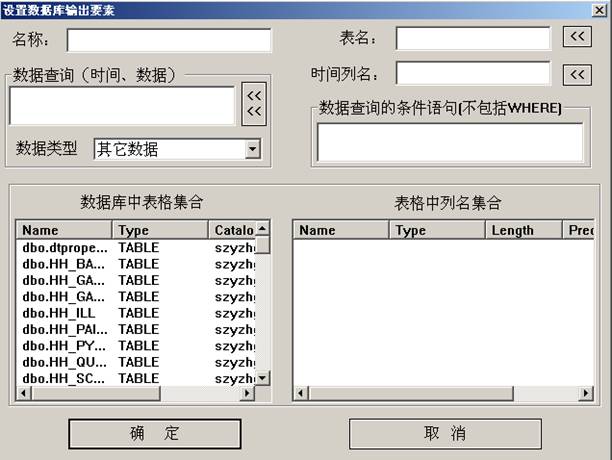Screen dimensions: 612x460
Task: Click the 取消 button
Action: (x=444, y=434)
